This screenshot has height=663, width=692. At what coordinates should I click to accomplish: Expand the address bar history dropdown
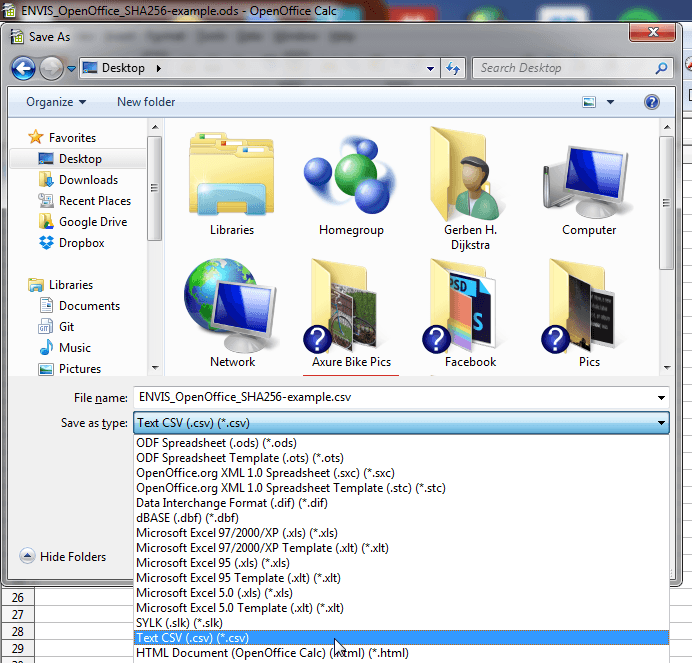point(430,68)
